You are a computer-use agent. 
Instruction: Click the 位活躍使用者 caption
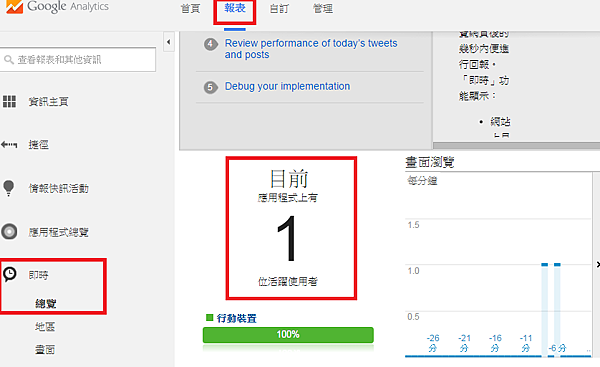[288, 282]
